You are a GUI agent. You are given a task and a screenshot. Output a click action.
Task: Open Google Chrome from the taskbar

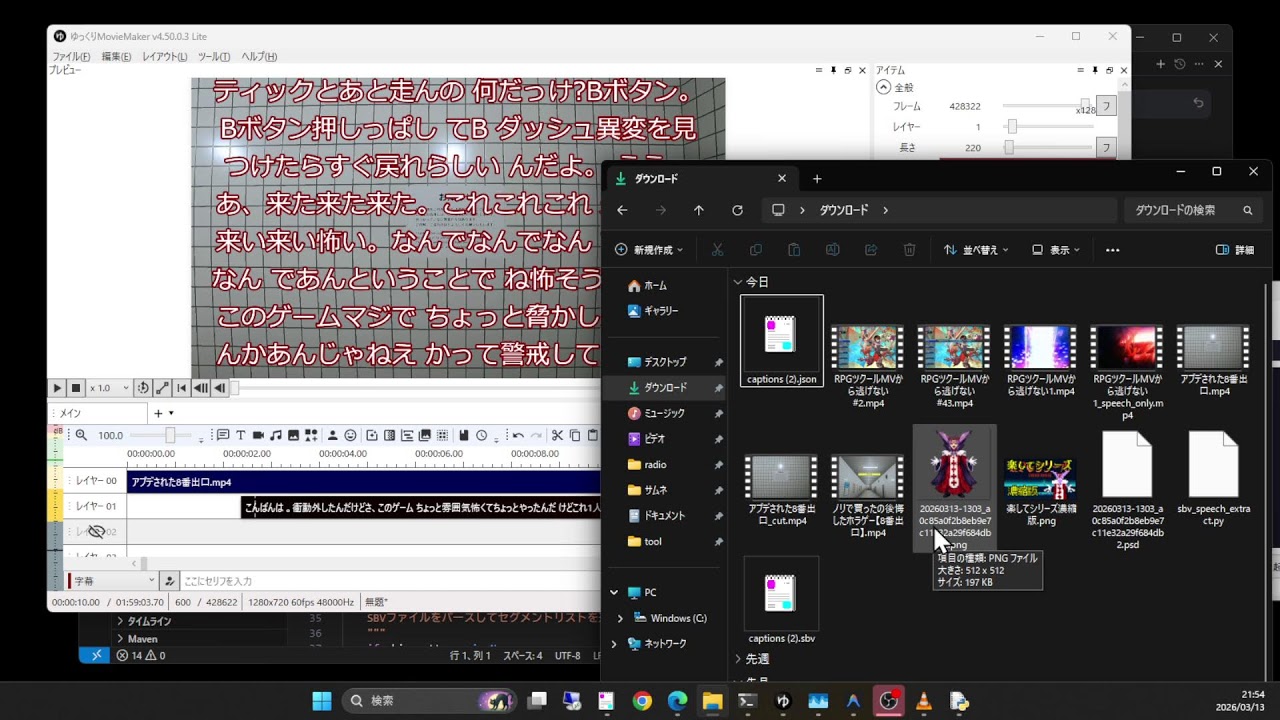642,701
